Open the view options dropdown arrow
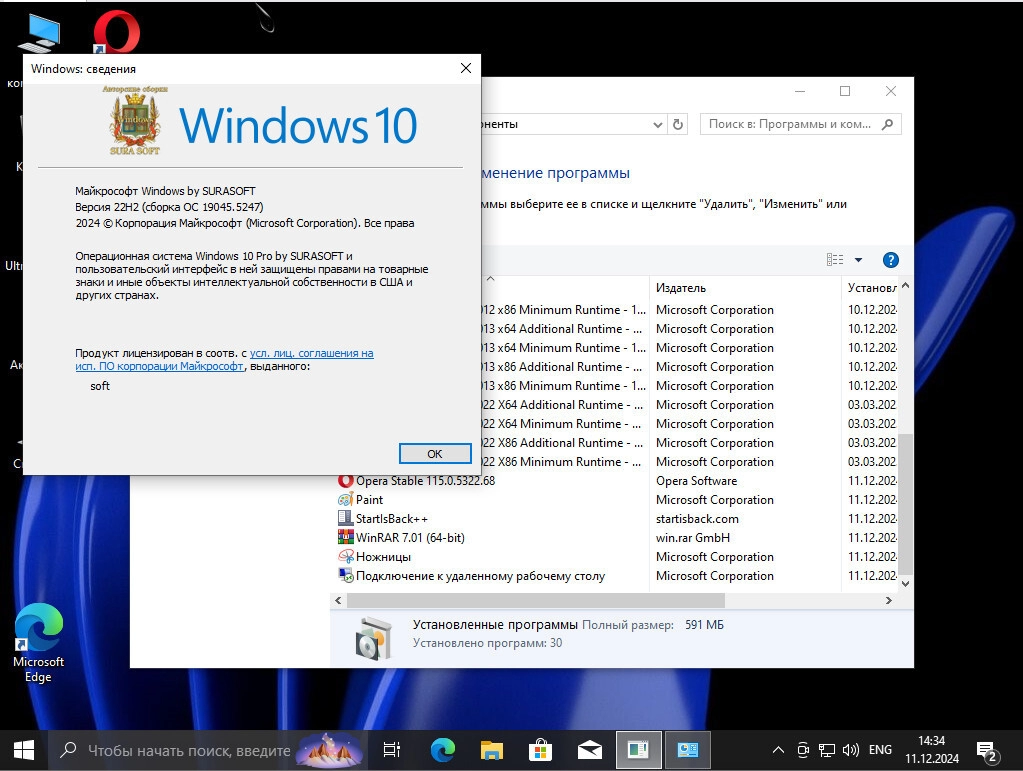This screenshot has height=771, width=1023. (x=858, y=260)
